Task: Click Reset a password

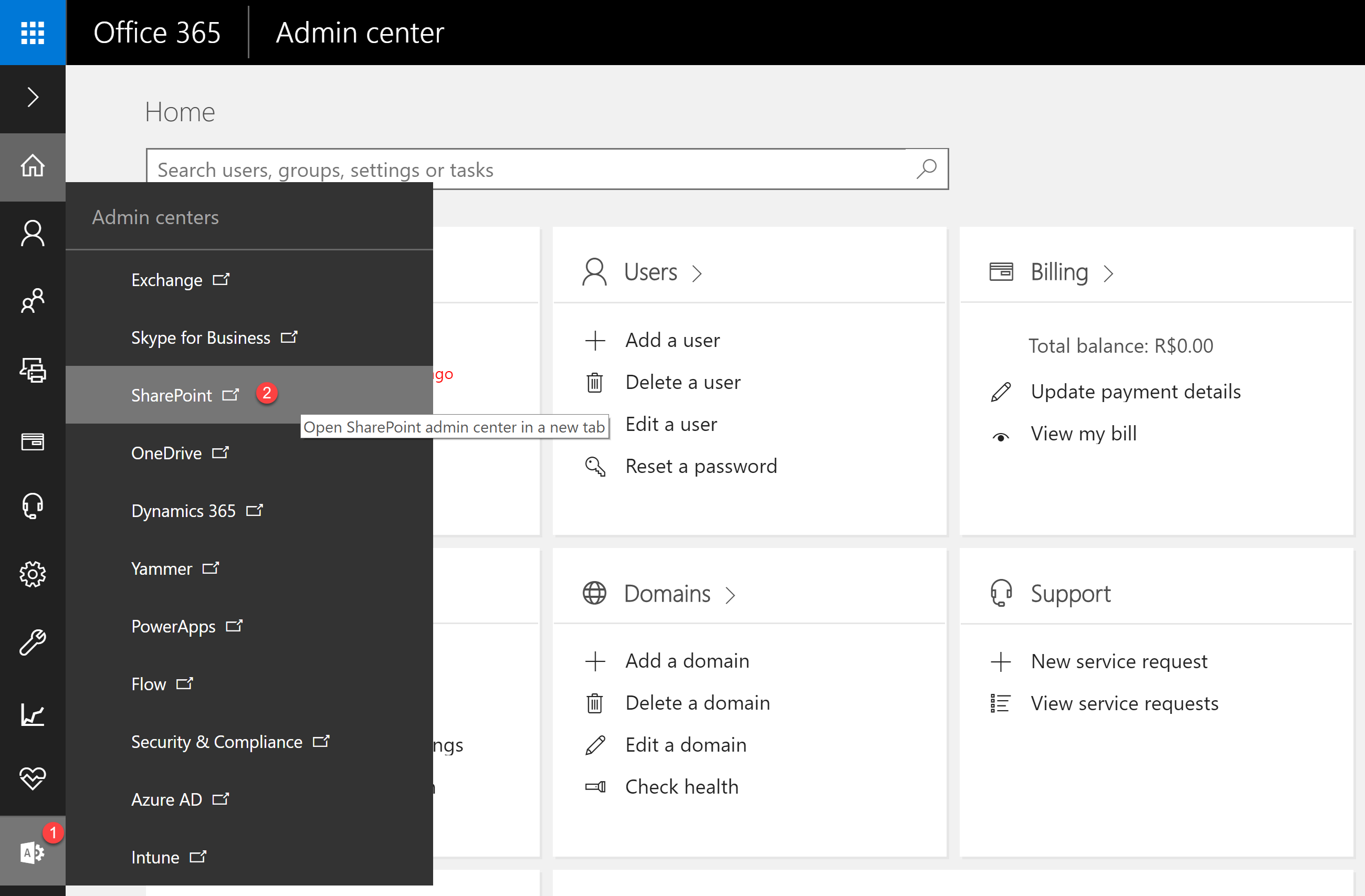Action: [701, 466]
